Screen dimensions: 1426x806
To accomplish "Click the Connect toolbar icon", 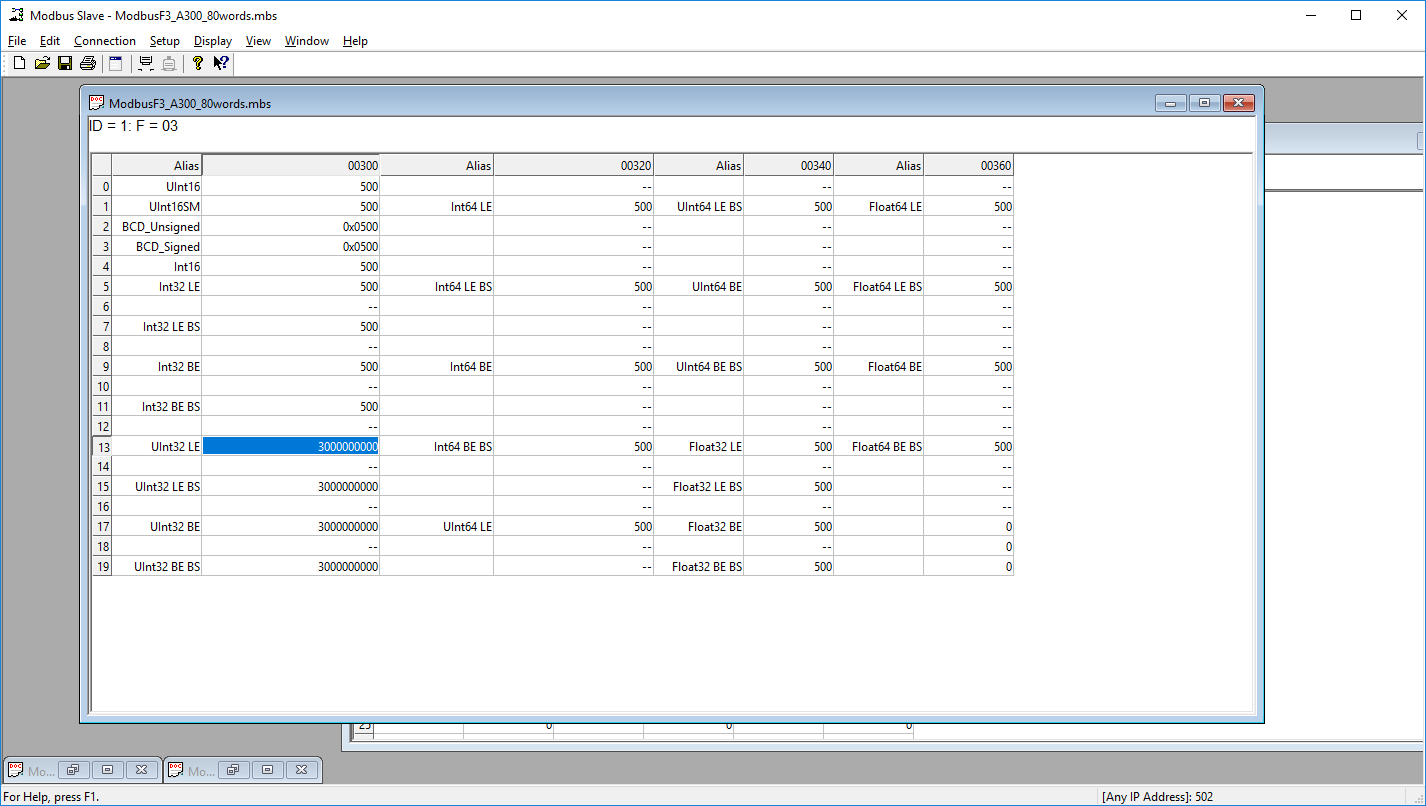I will [146, 64].
